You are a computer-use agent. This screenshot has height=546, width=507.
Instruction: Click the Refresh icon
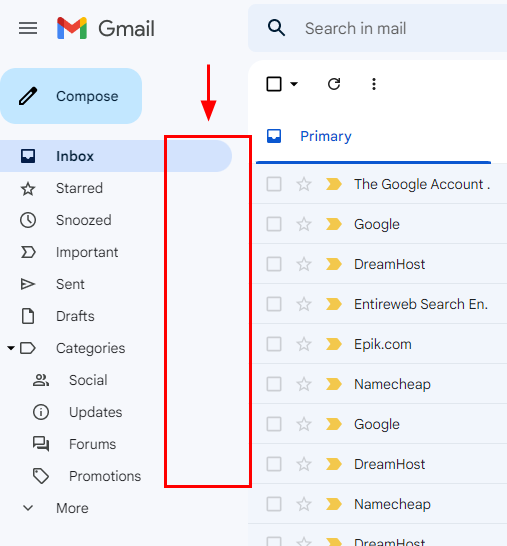point(334,84)
